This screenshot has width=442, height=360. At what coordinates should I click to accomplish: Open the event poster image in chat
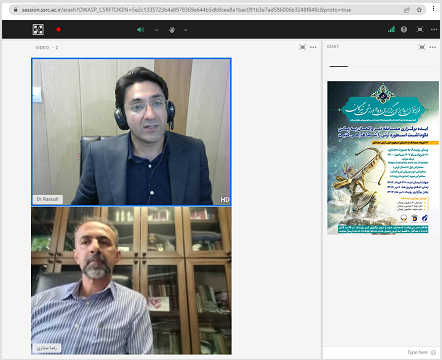383,158
